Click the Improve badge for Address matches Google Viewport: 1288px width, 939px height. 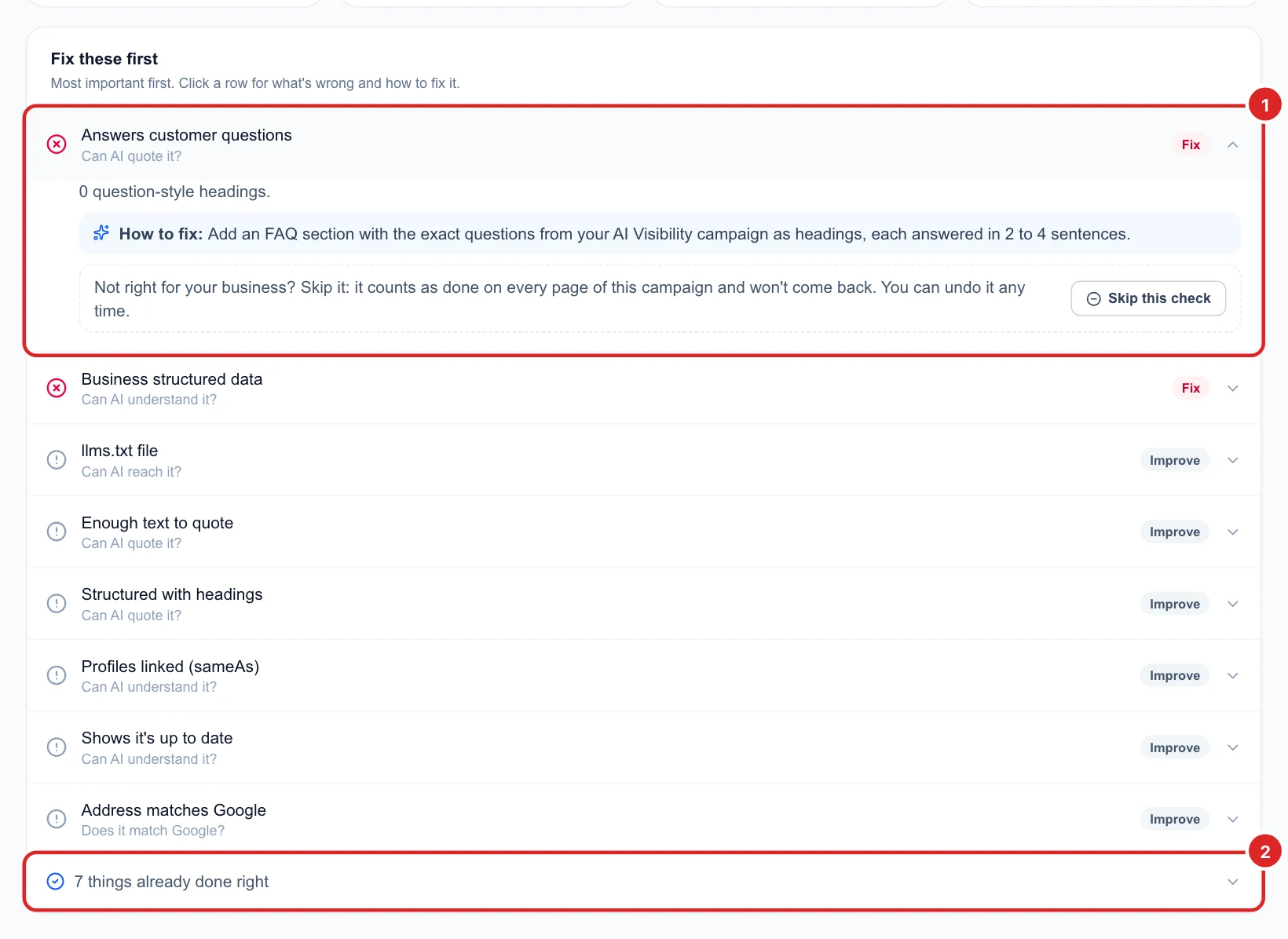tap(1175, 819)
